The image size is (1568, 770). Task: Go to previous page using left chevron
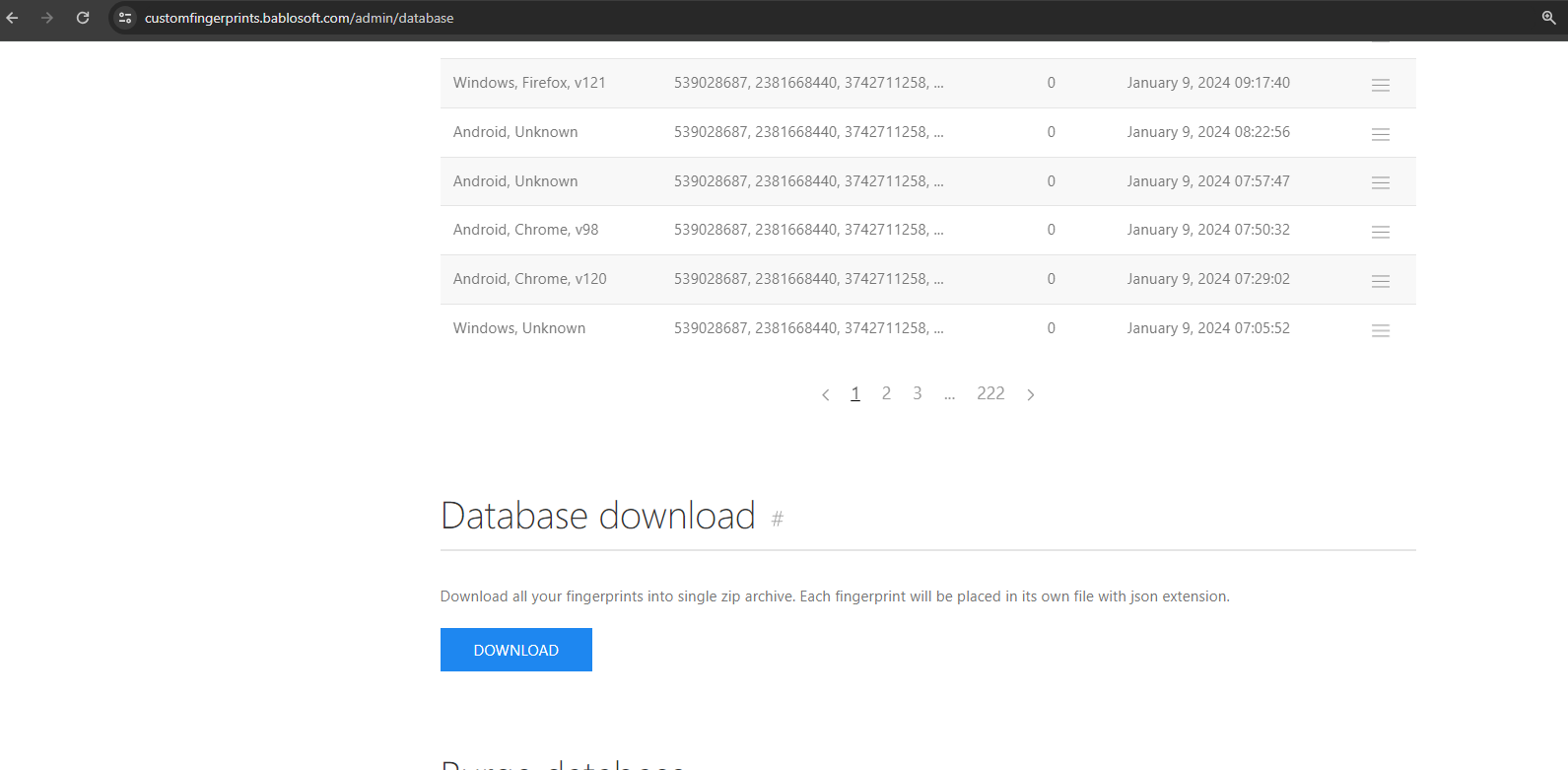click(x=825, y=394)
